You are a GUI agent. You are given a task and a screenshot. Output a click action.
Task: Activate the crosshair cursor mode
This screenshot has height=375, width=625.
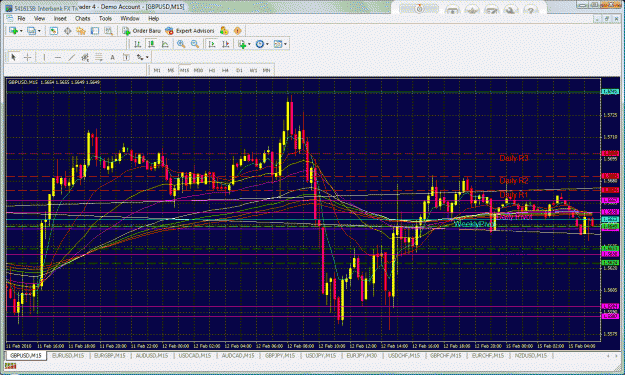click(x=28, y=57)
